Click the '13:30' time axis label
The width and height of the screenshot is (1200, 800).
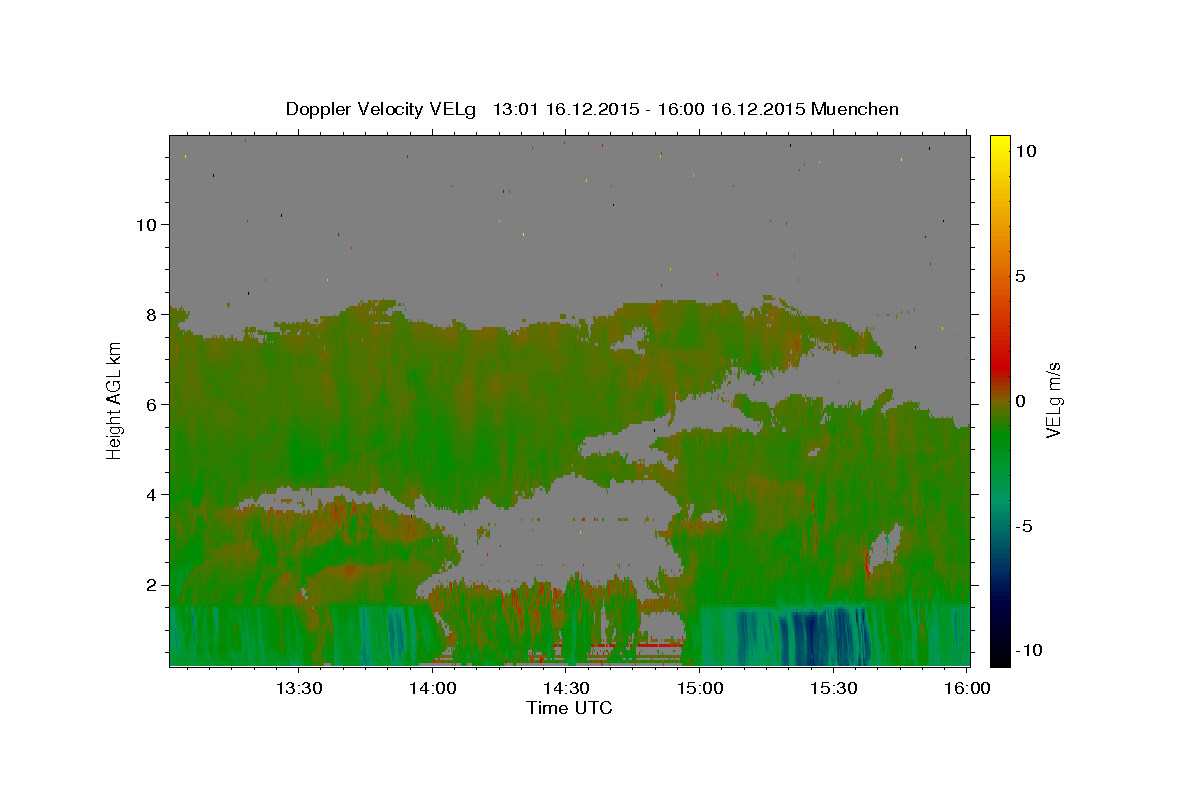299,688
